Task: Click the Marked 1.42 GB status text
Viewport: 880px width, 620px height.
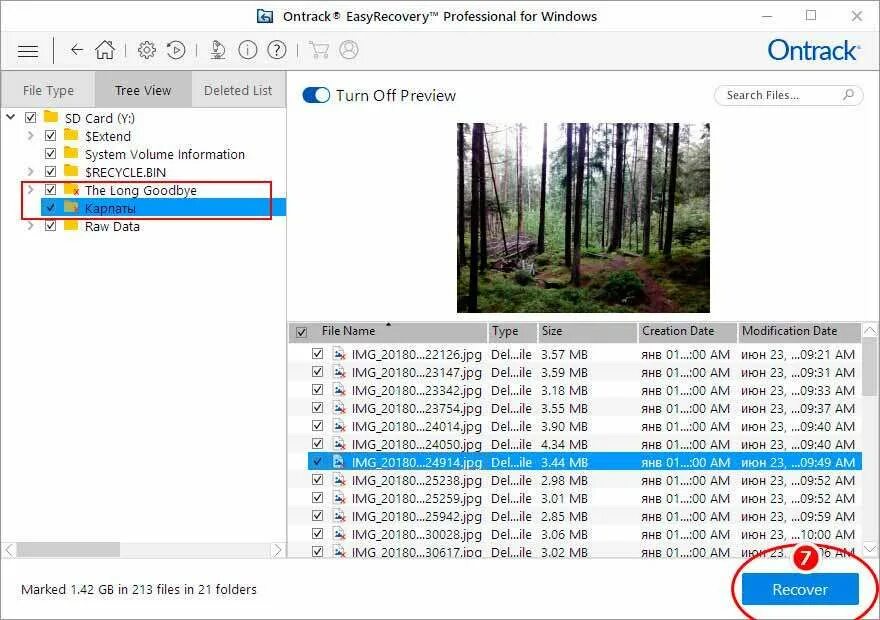Action: pos(139,589)
